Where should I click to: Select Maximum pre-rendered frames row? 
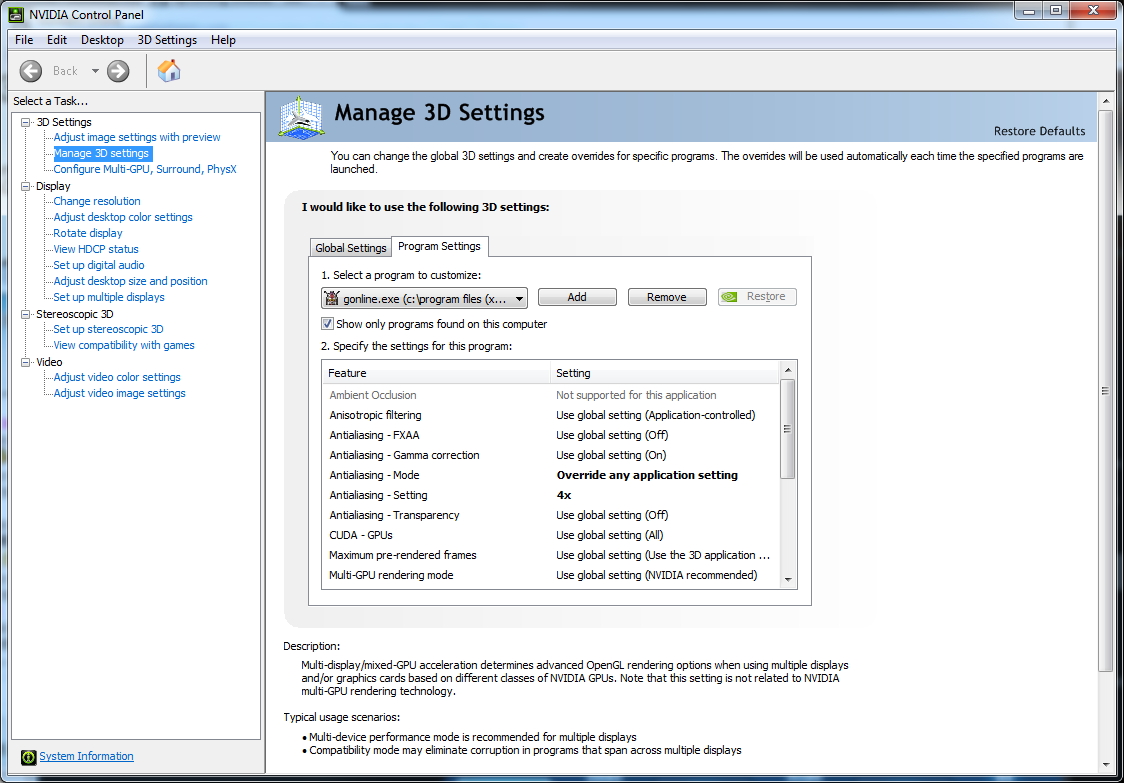550,556
